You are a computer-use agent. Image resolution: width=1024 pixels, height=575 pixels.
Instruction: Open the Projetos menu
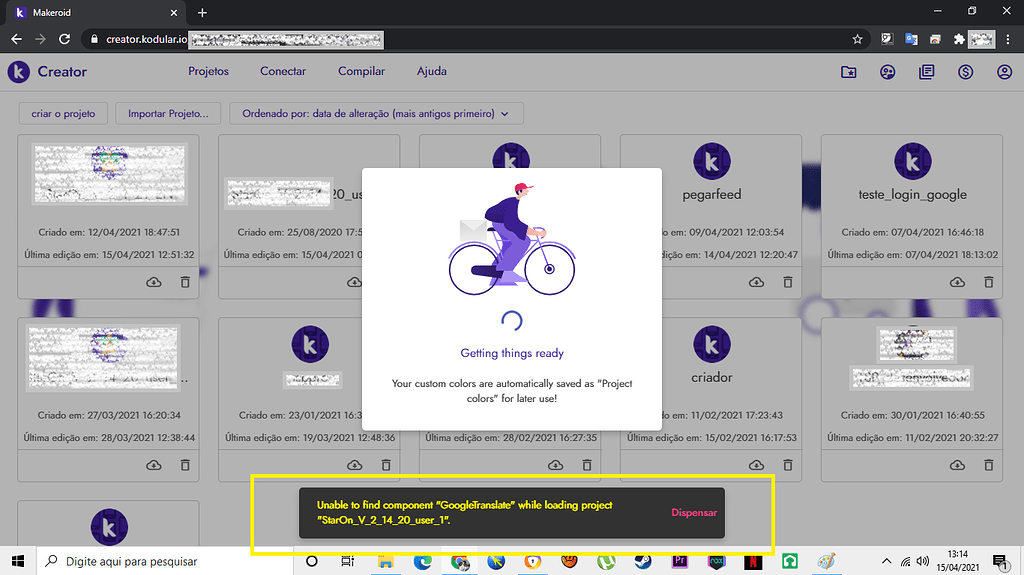click(x=208, y=72)
